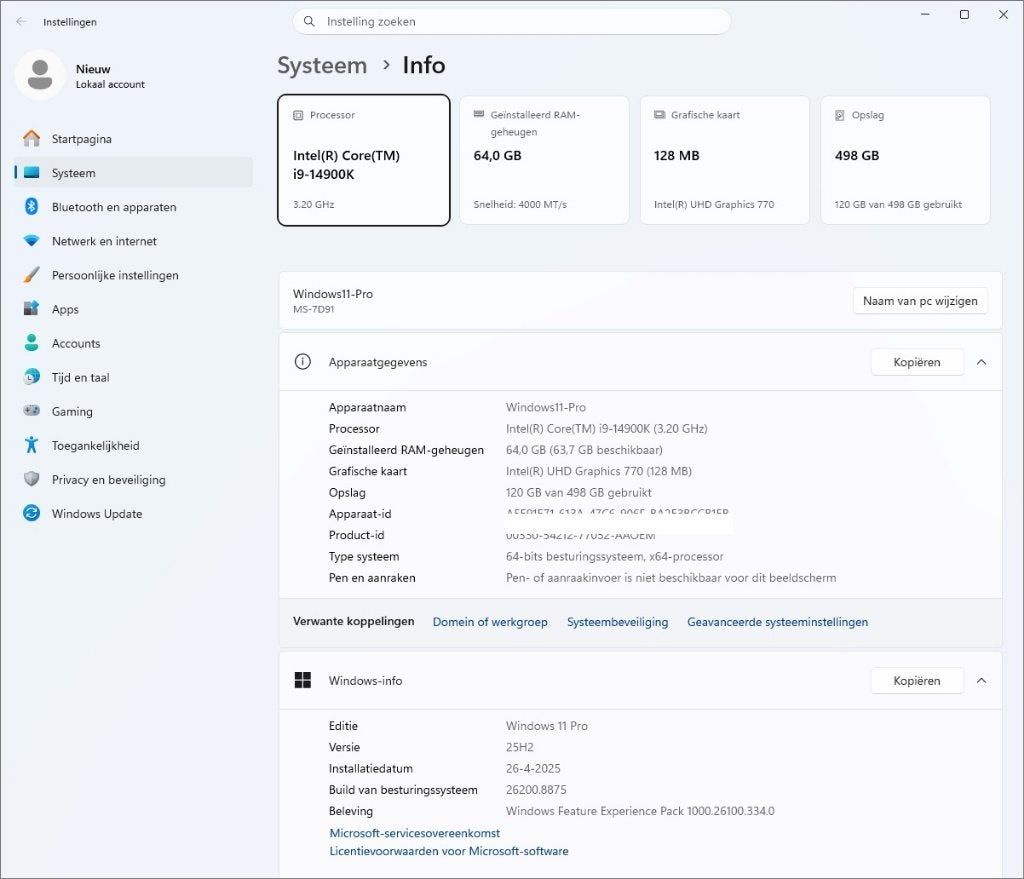Open Domein of werkgroep link
Image resolution: width=1024 pixels, height=879 pixels.
click(490, 622)
